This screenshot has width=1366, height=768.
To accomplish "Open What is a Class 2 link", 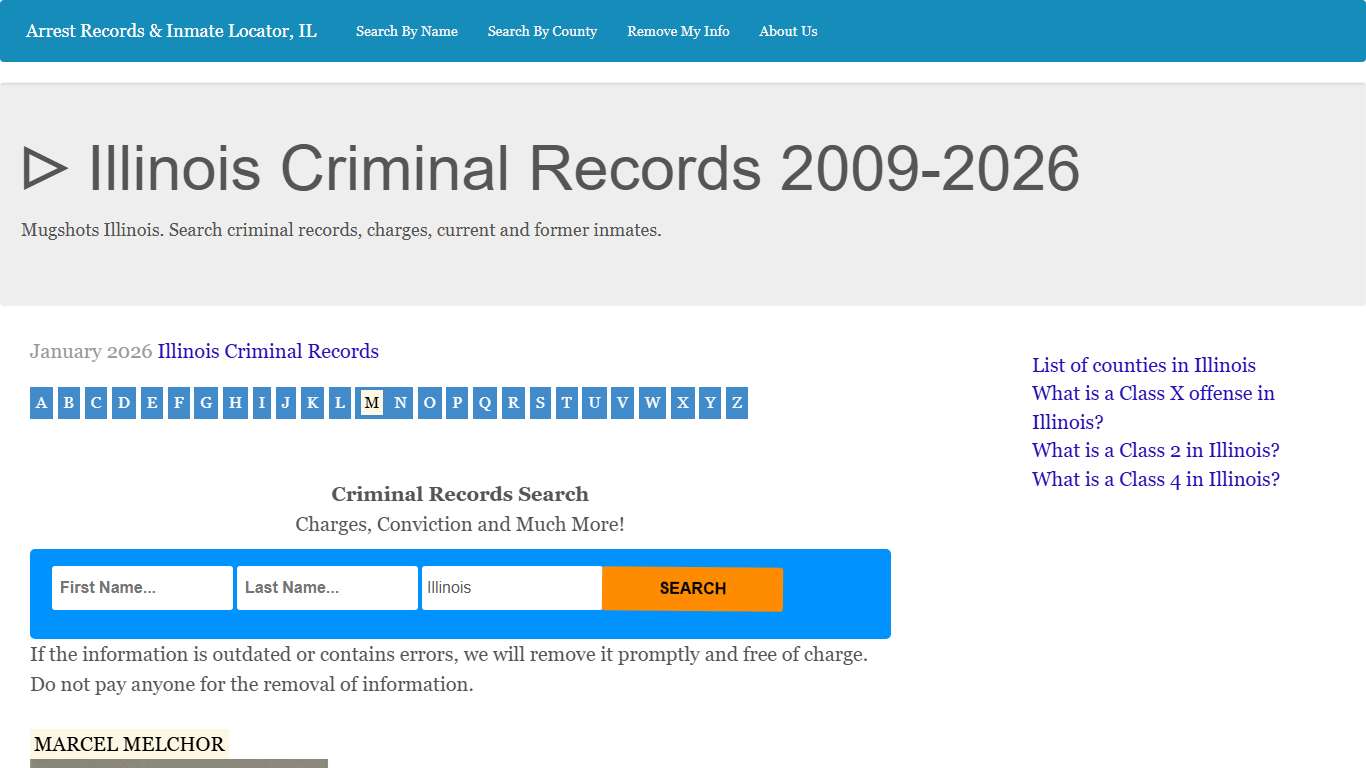I will [x=1155, y=450].
